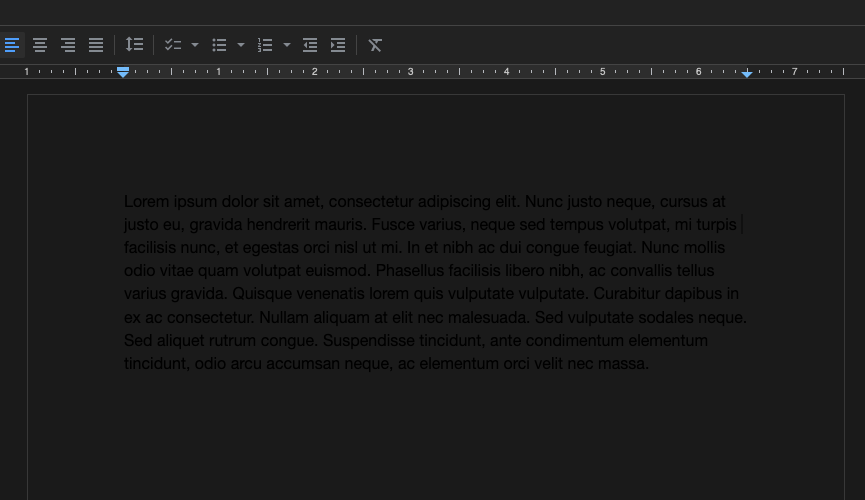
Task: Clear text formatting
Action: click(x=375, y=45)
